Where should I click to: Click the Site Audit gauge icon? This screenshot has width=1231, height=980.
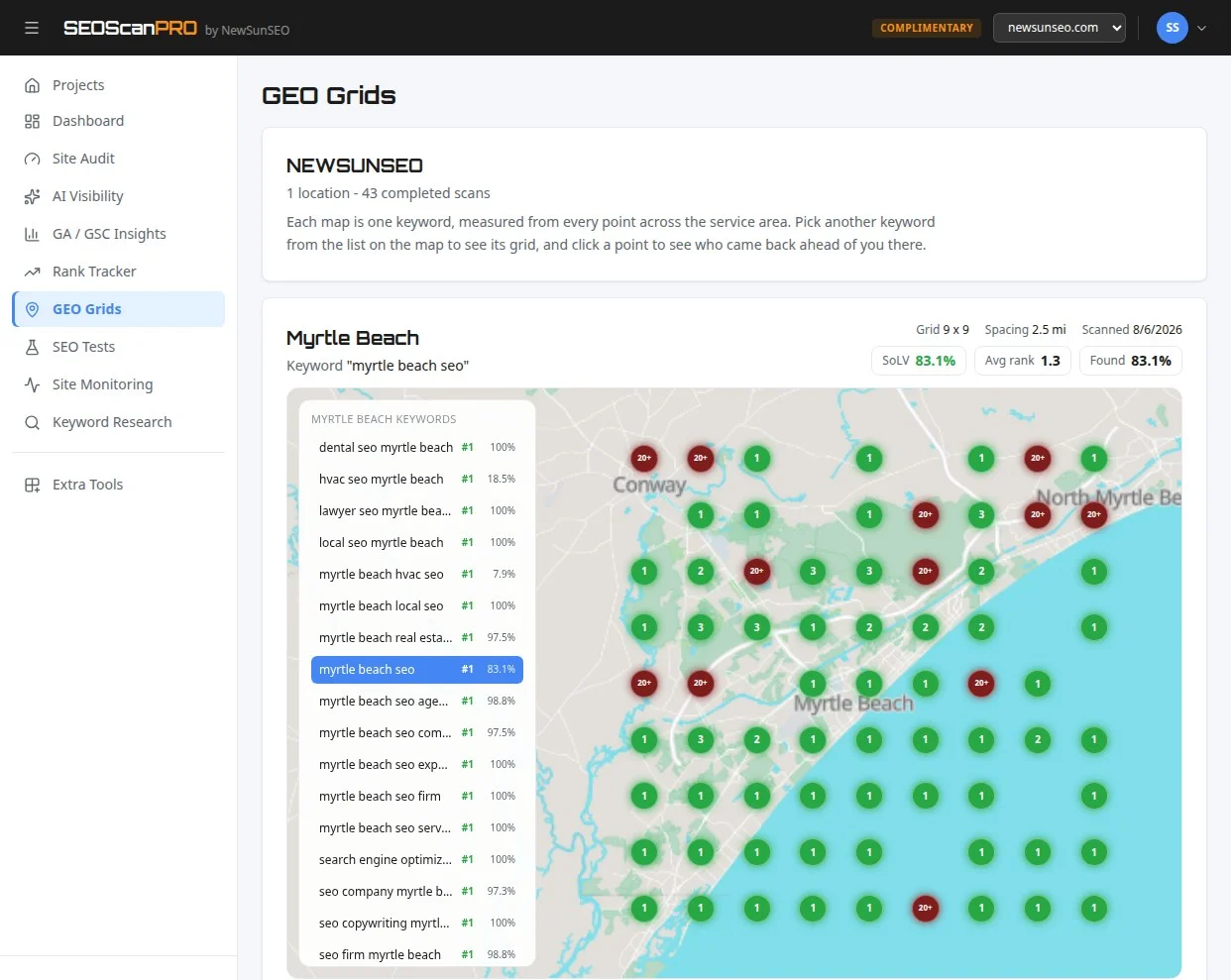(x=32, y=159)
